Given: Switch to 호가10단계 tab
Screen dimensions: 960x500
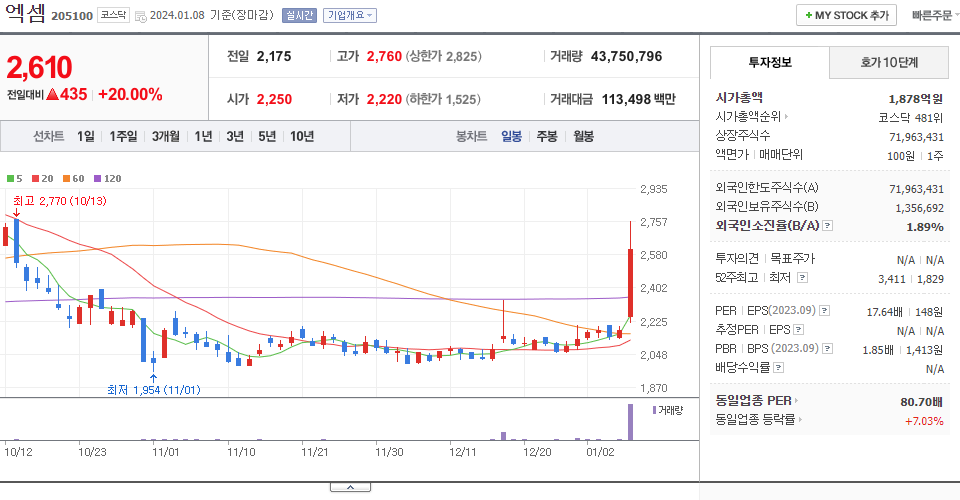Looking at the screenshot, I should point(889,62).
